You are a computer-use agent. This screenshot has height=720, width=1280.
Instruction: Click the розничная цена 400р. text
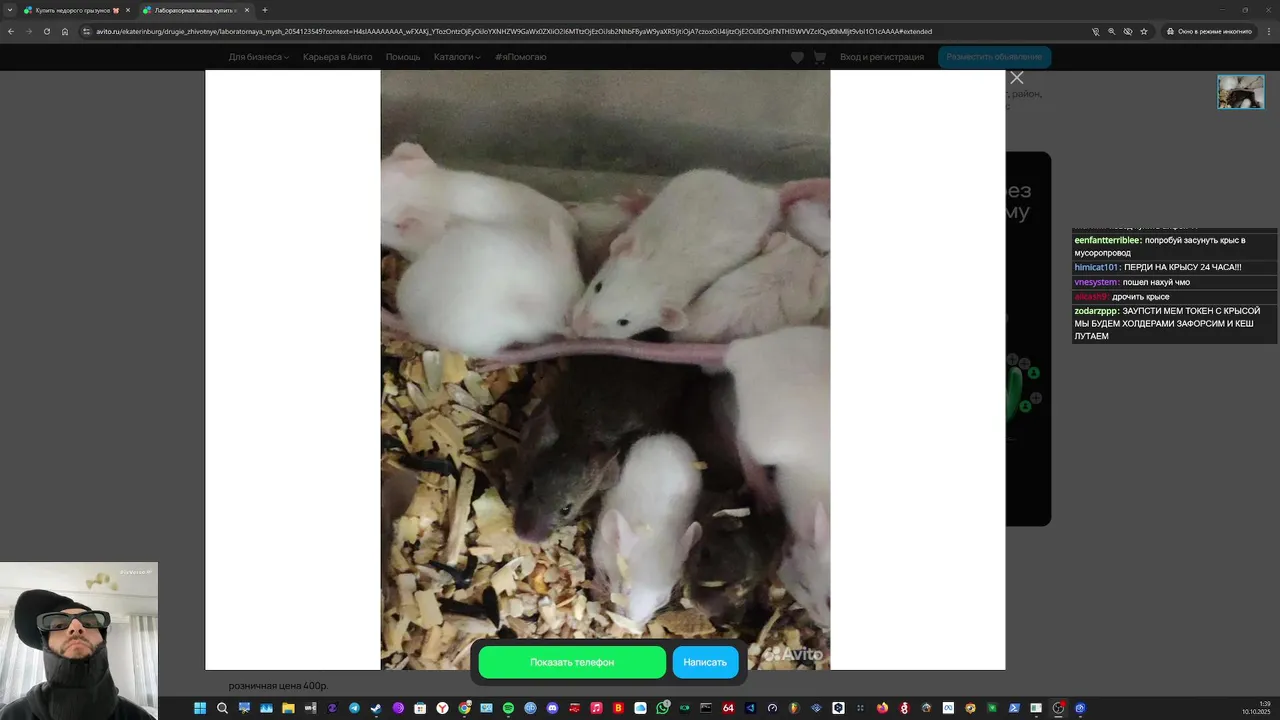278,686
